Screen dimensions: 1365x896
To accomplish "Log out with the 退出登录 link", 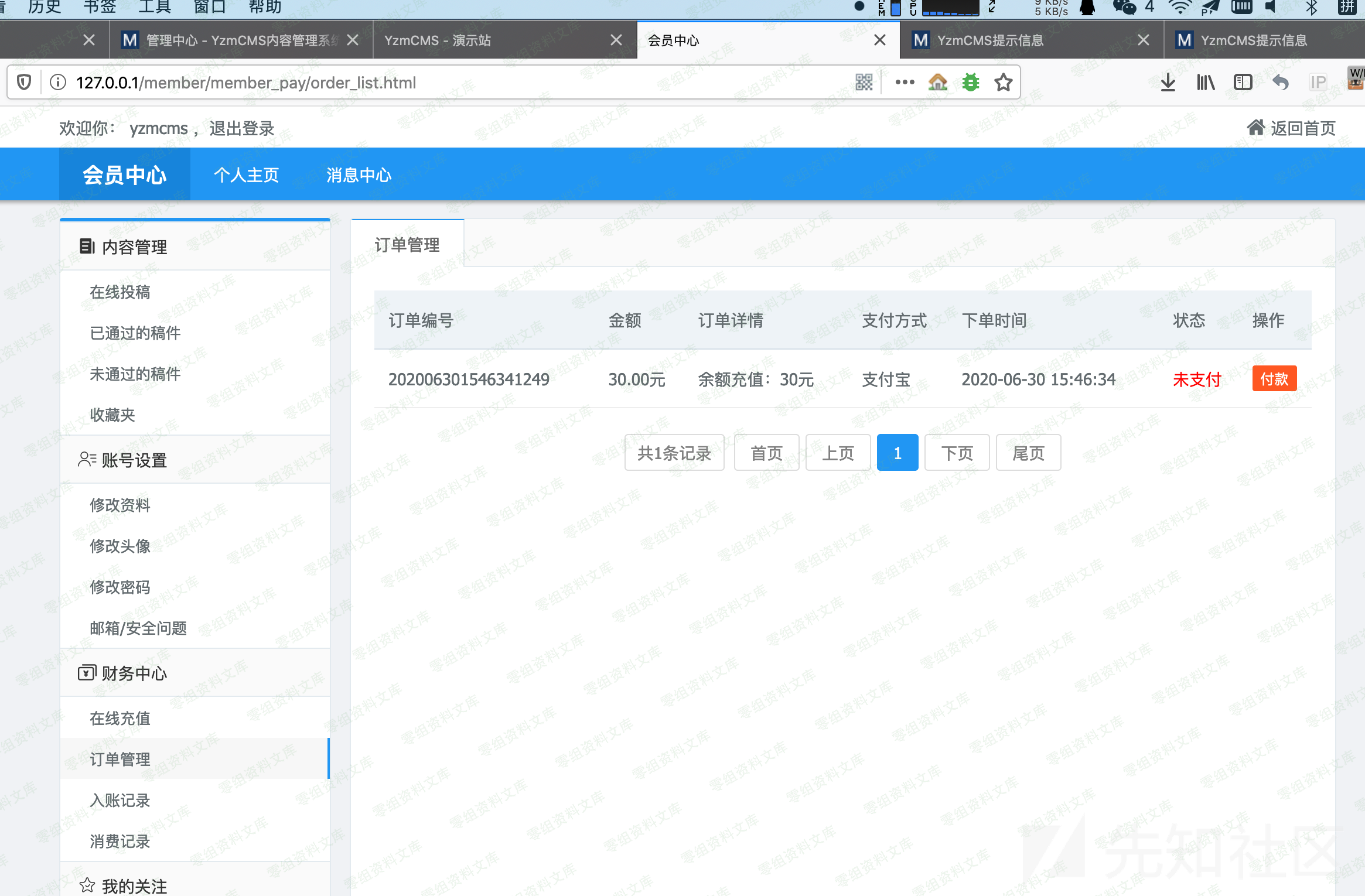I will [x=242, y=128].
